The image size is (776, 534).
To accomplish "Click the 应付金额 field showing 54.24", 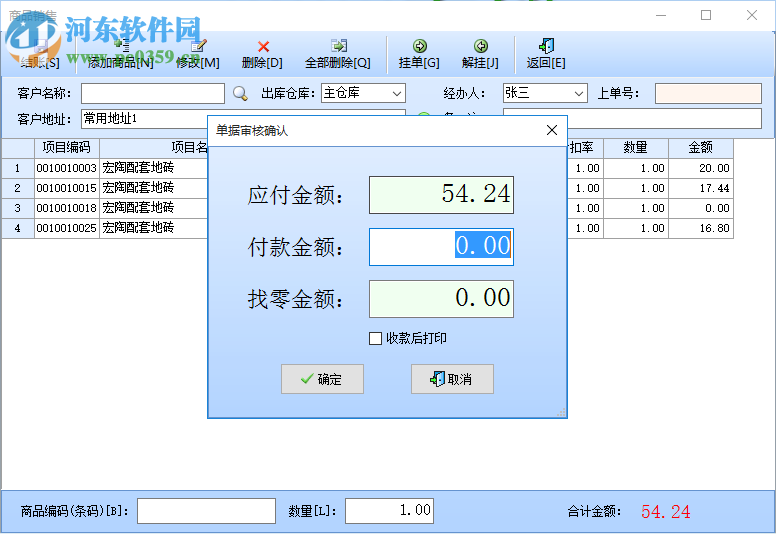I will (441, 194).
